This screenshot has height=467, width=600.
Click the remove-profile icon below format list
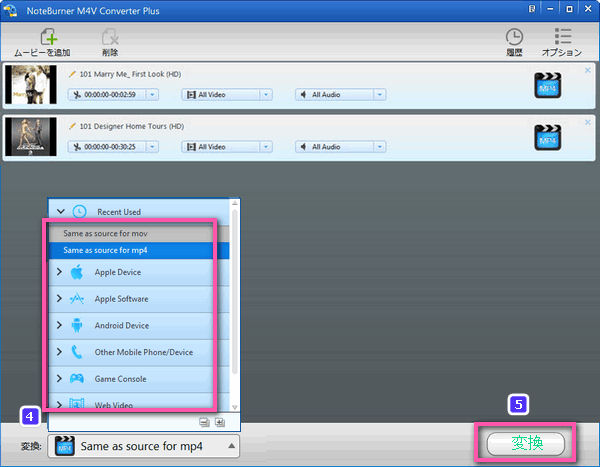[x=204, y=422]
